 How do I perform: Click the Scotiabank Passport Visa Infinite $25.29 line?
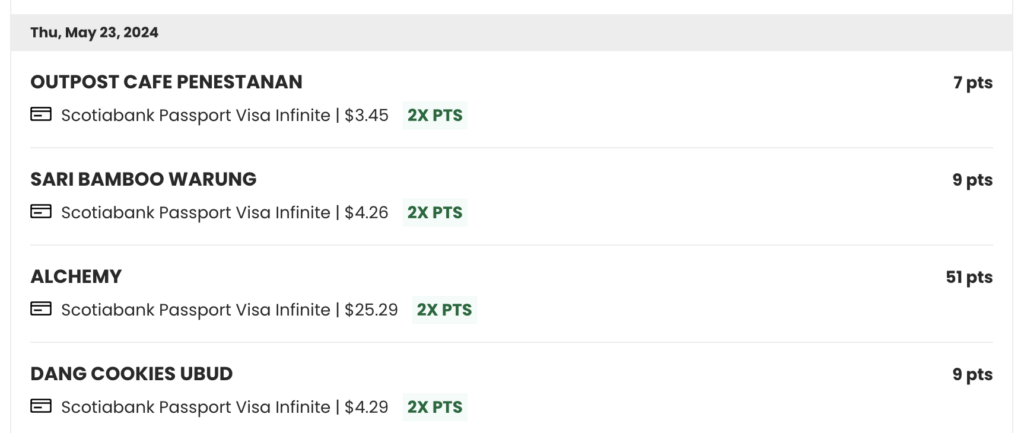coord(229,310)
